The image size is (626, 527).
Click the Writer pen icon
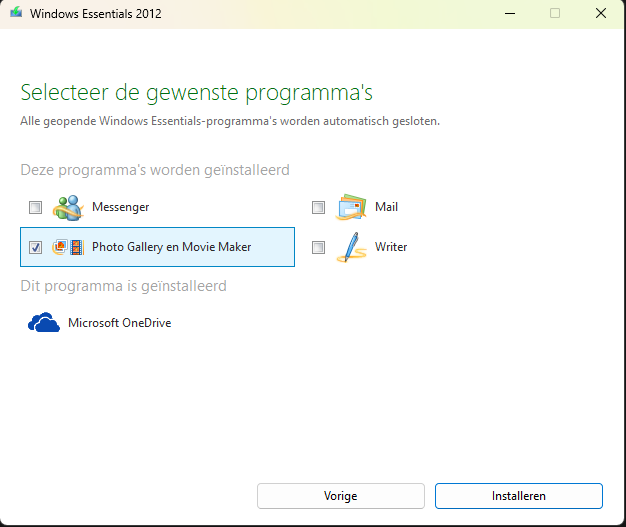351,247
